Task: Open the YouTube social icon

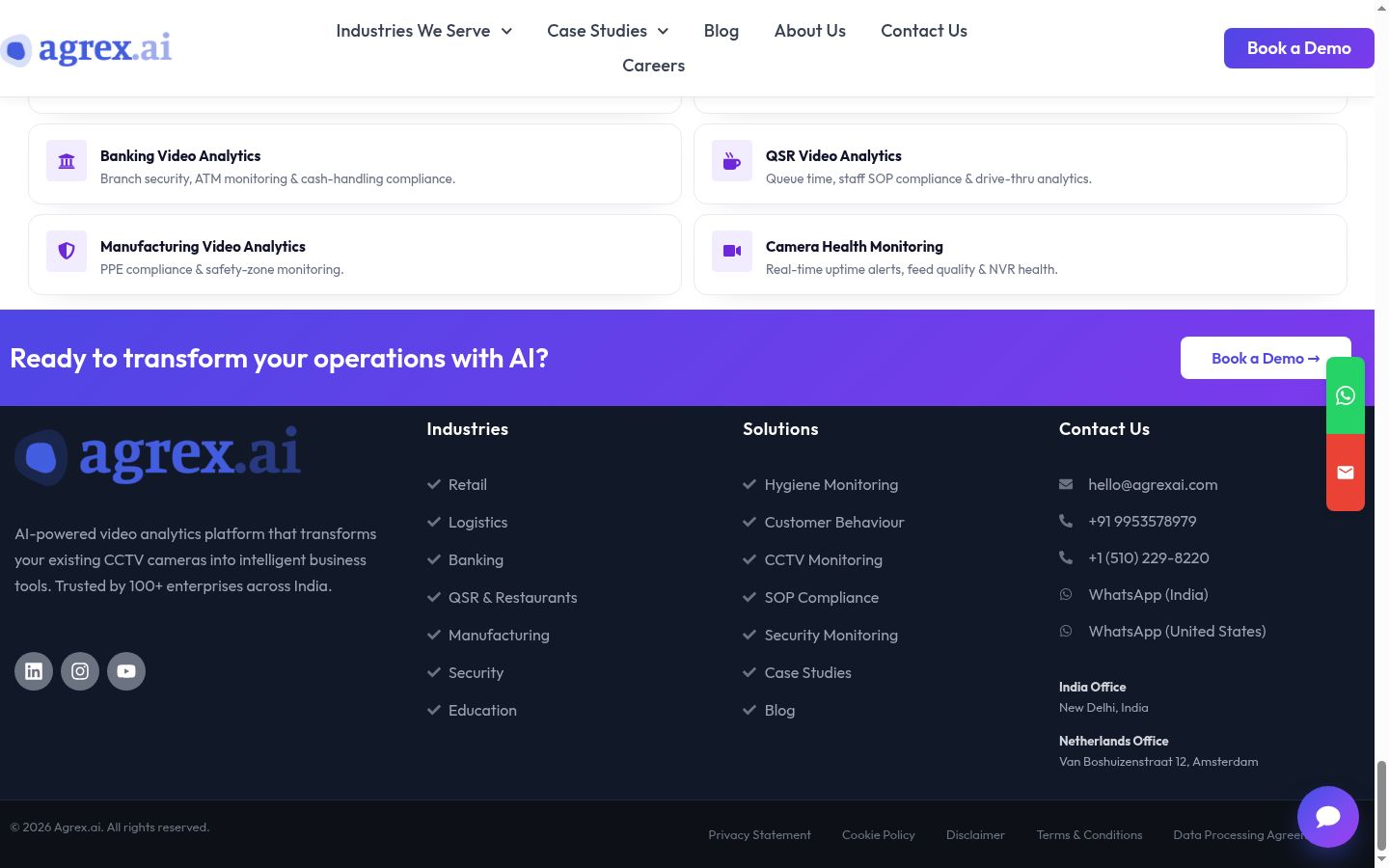Action: click(x=126, y=671)
